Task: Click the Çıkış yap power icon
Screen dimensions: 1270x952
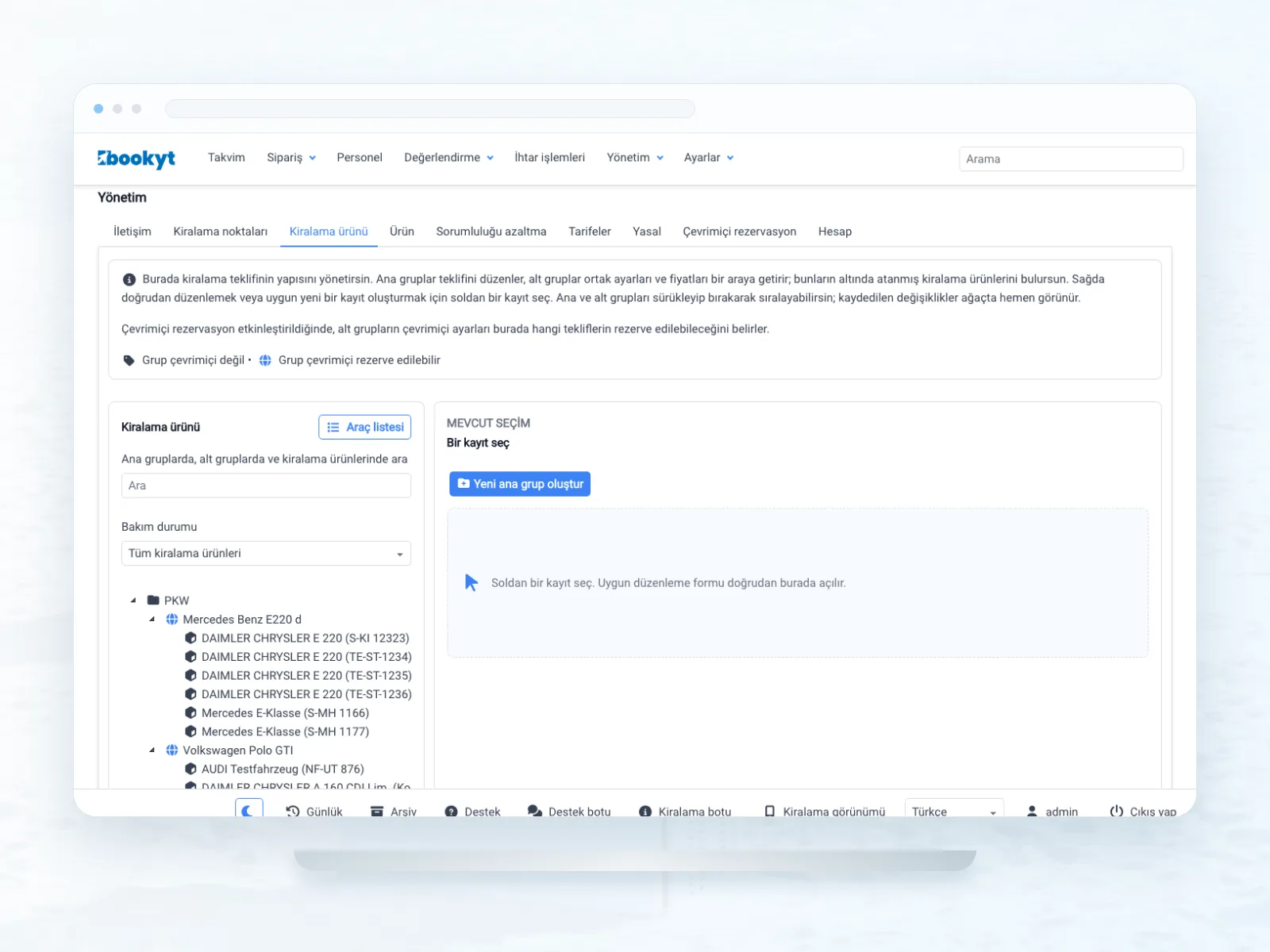Action: [x=1116, y=811]
